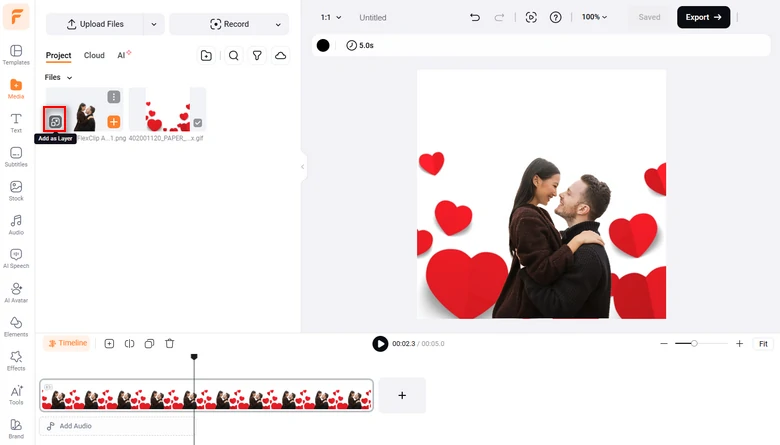The image size is (780, 445).
Task: Click the Record button
Action: 229,24
